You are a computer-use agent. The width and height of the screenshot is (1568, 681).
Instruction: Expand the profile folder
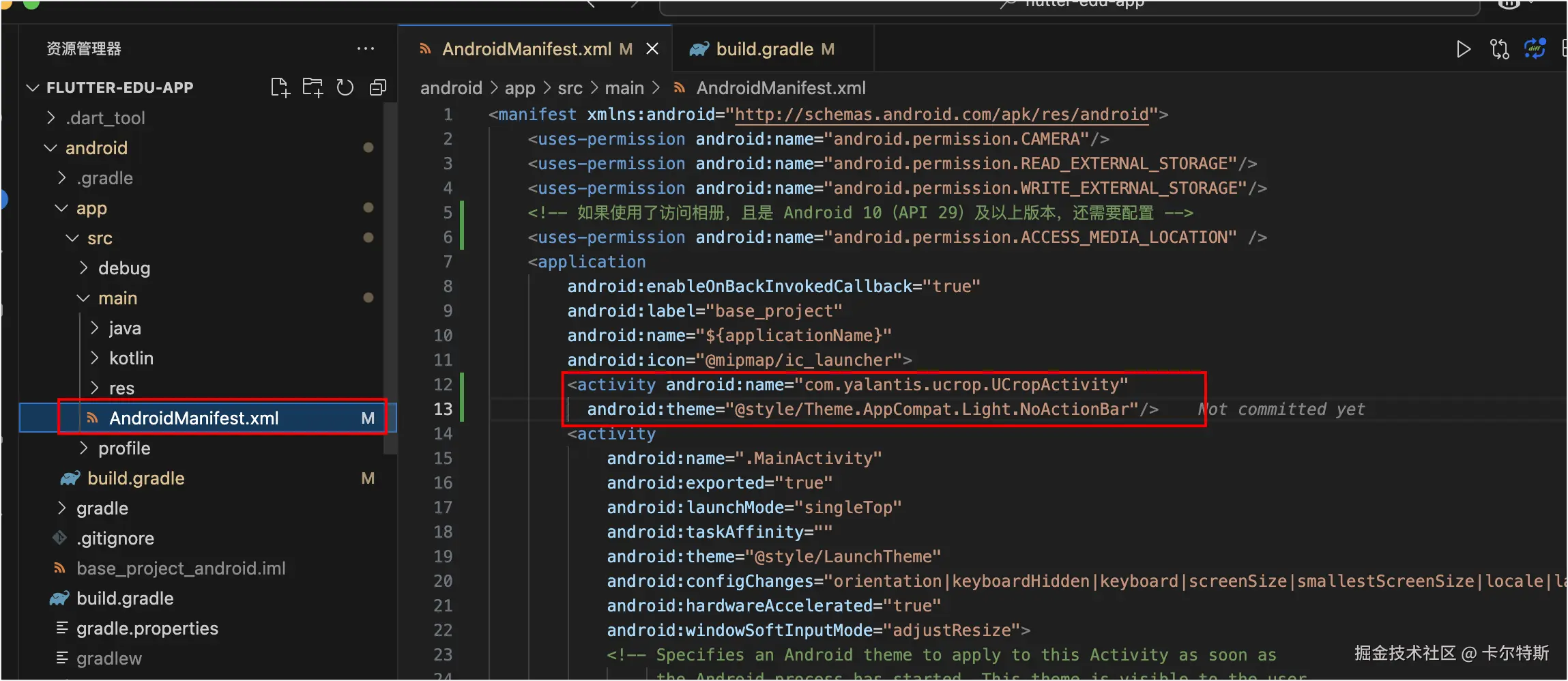tap(83, 448)
